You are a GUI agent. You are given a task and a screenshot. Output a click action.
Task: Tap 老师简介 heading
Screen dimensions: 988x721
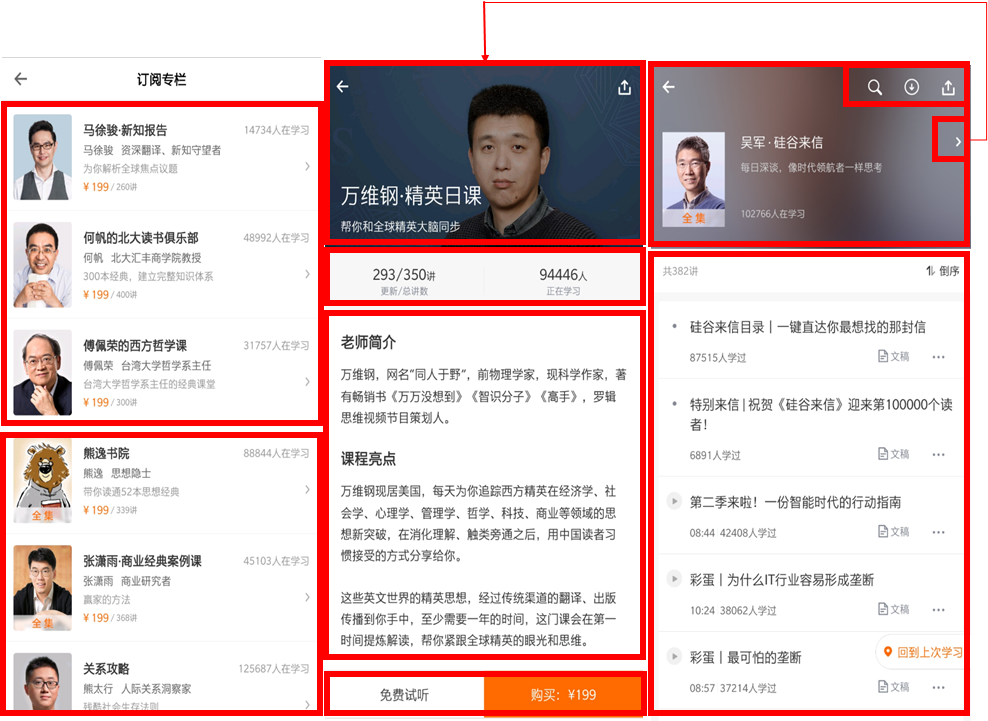tap(369, 343)
